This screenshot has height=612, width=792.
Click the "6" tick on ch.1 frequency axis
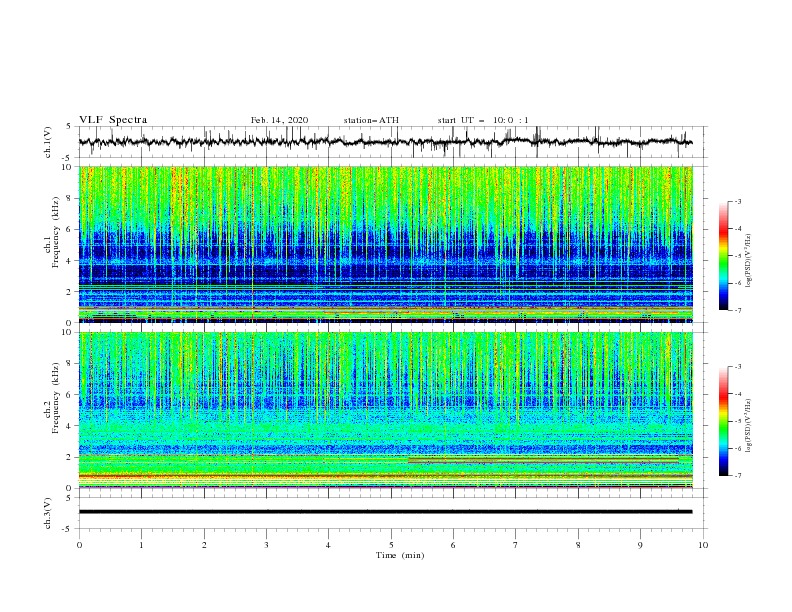pos(70,229)
